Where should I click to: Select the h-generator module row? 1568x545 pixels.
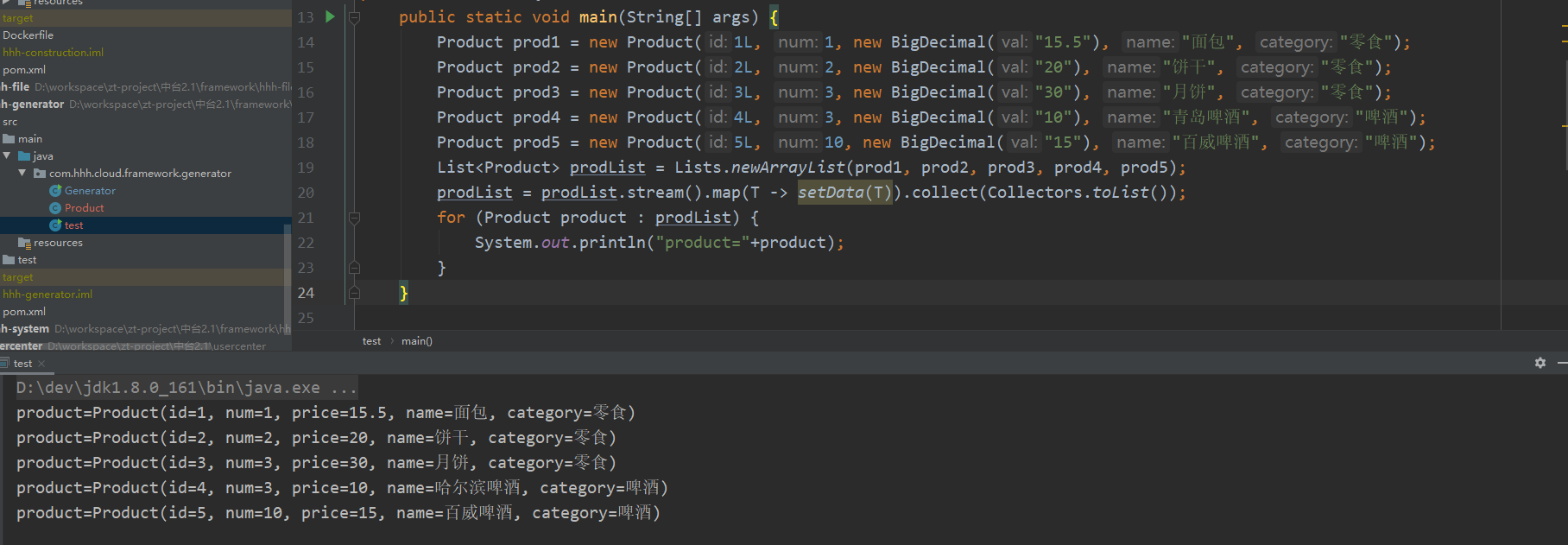145,105
